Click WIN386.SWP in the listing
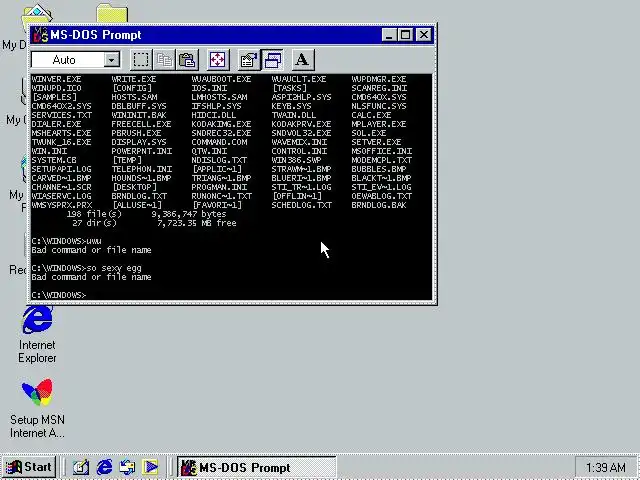The height and width of the screenshot is (480, 640). [296, 160]
